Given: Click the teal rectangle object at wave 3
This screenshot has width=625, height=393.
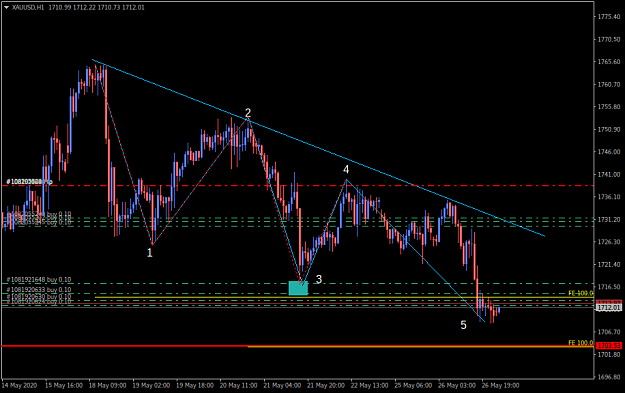Looking at the screenshot, I should [x=298, y=288].
